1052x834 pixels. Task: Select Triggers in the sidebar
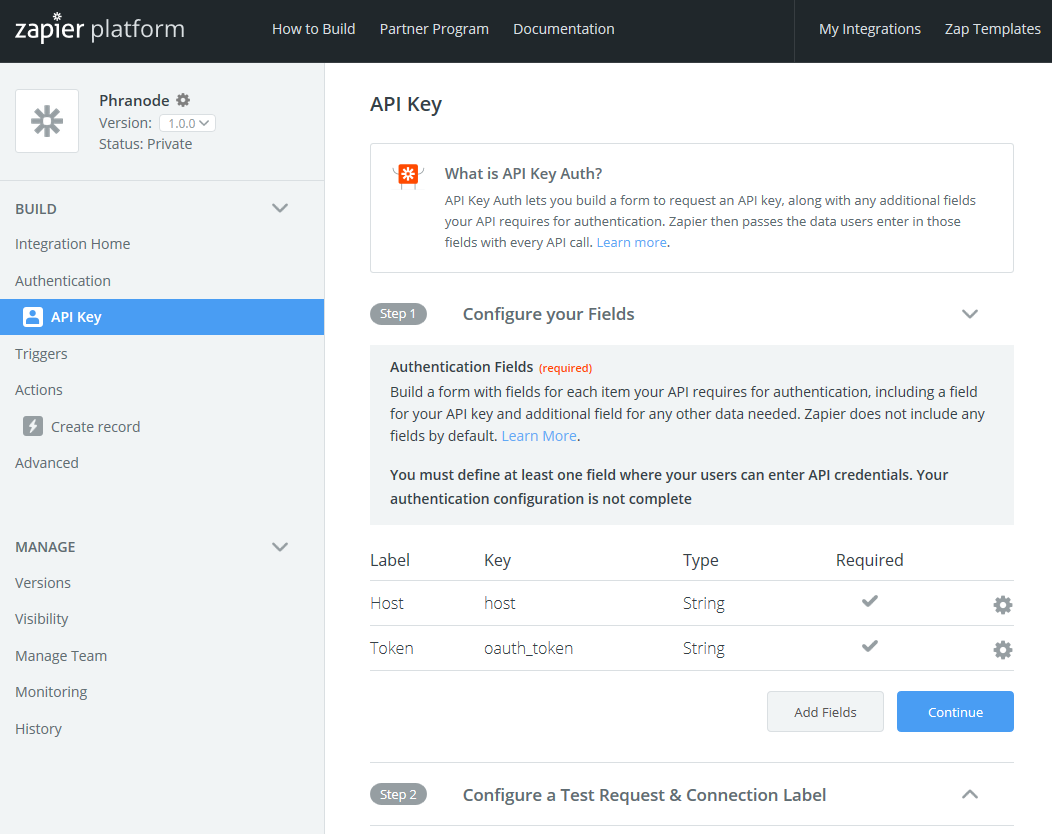coord(41,354)
